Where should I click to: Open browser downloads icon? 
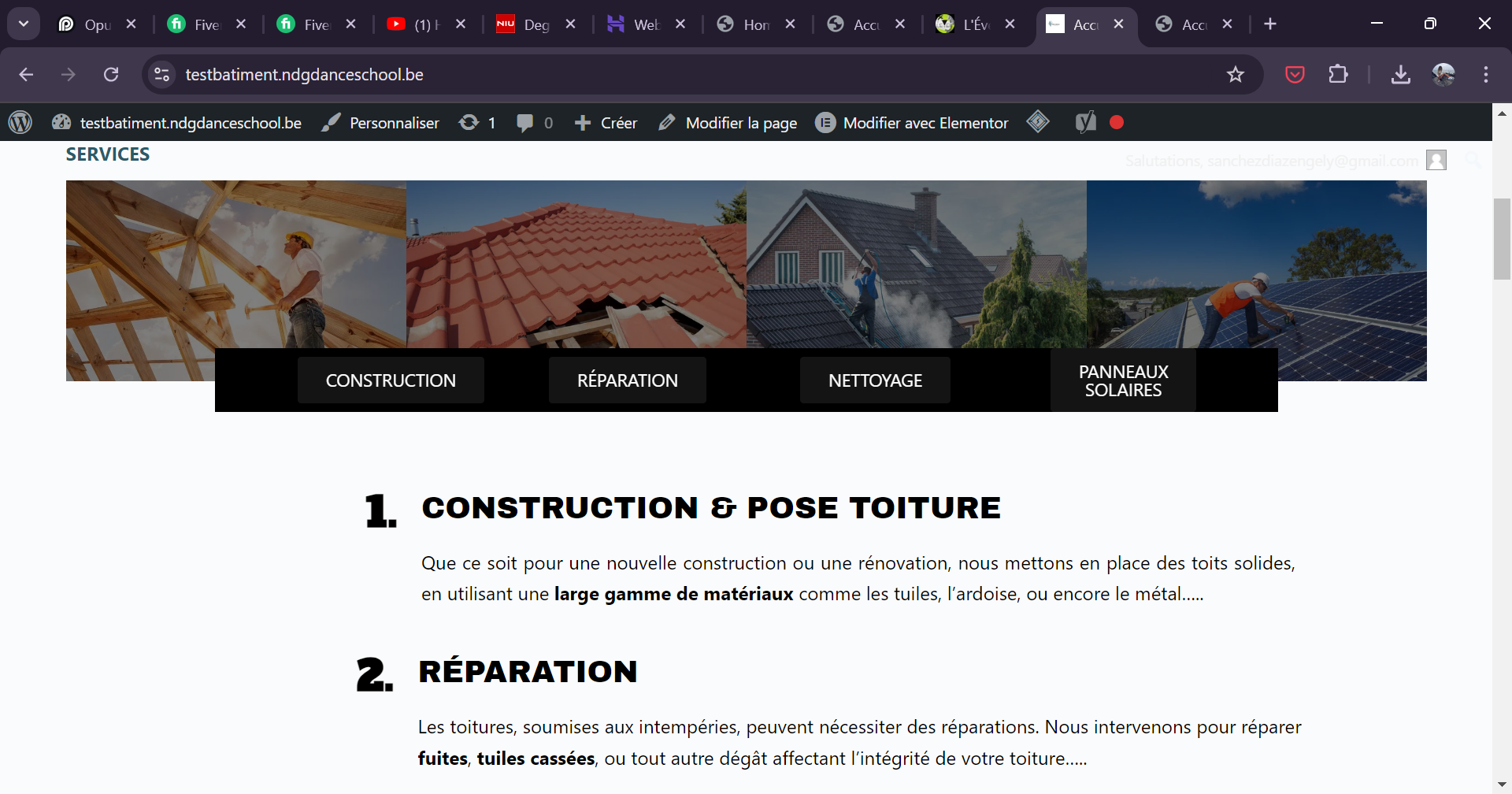[x=1400, y=74]
